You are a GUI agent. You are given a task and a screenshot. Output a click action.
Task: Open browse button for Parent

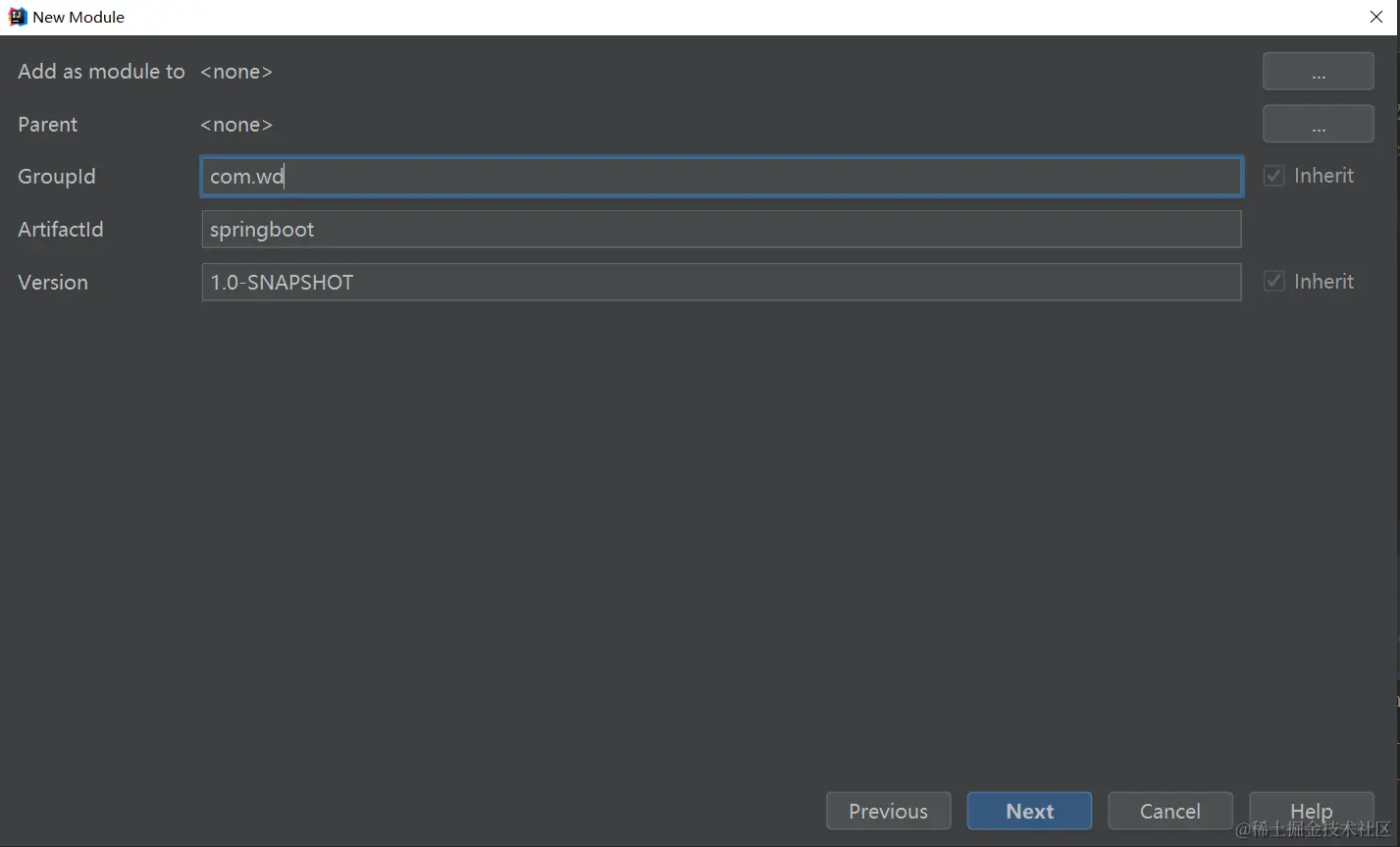coord(1318,125)
